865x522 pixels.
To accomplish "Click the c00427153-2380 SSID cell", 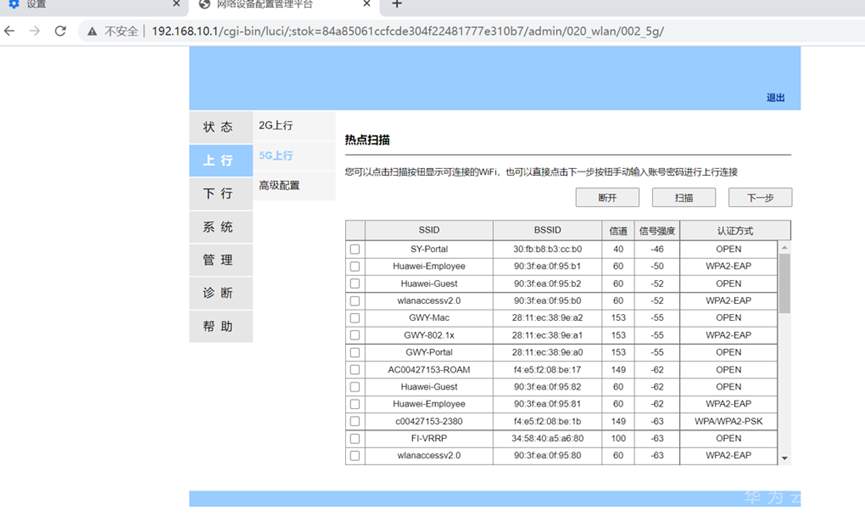I will pos(429,422).
